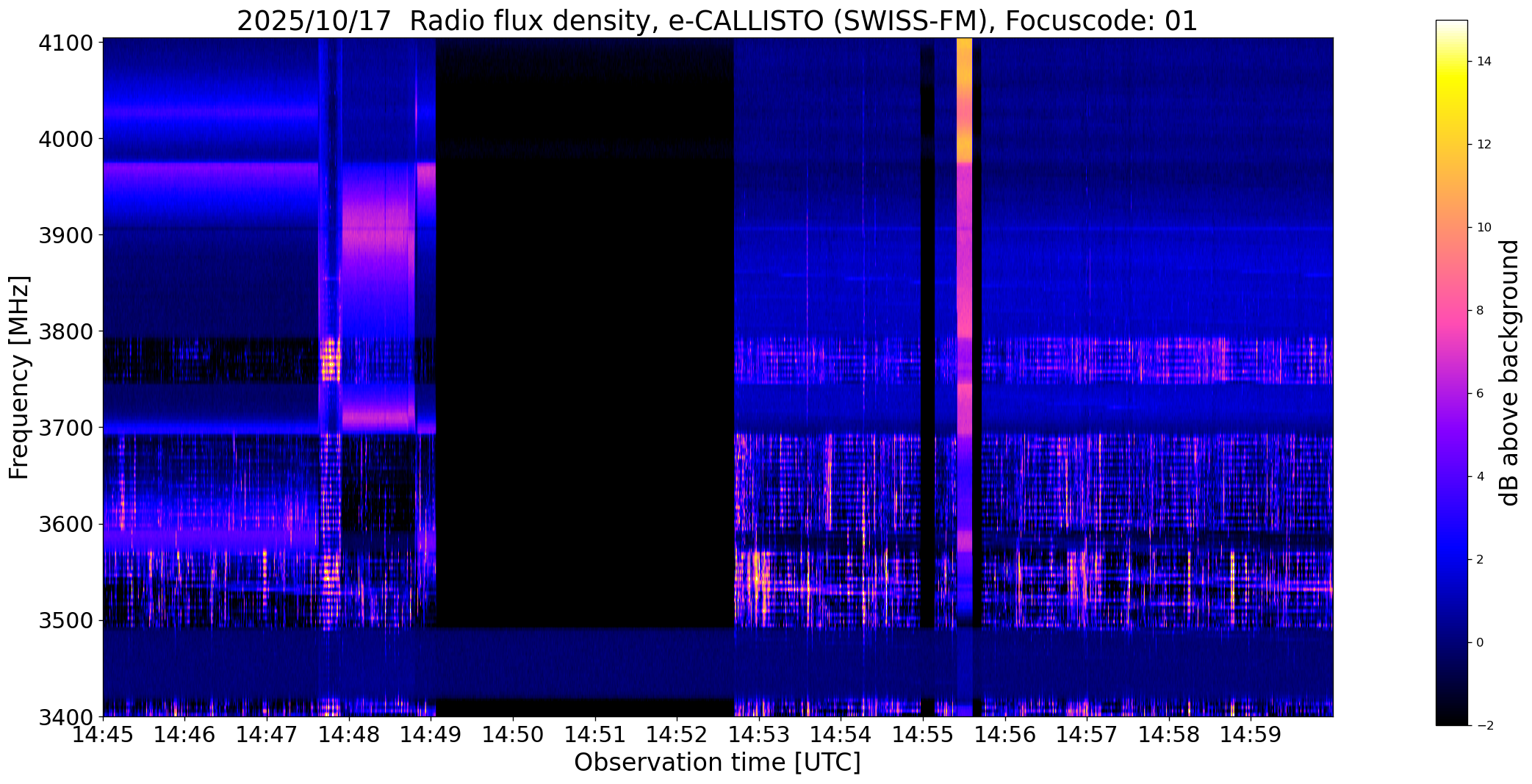Click the 'Observation time [UTC]' x-axis label
This screenshot has height=784, width=1532.
717,763
